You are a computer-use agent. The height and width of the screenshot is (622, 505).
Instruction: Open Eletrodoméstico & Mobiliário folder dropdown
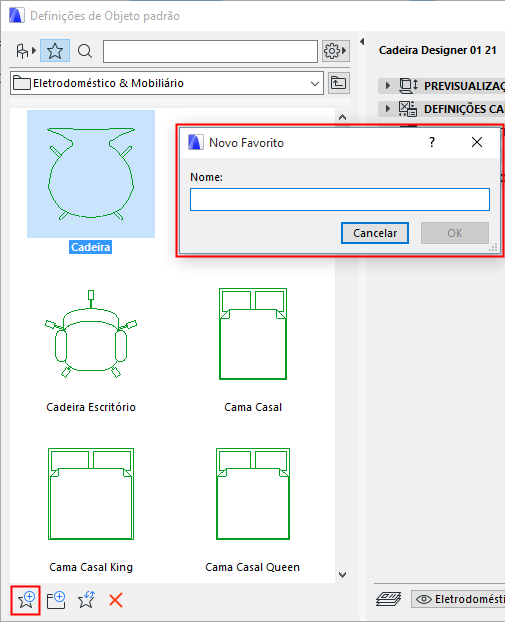tap(167, 83)
